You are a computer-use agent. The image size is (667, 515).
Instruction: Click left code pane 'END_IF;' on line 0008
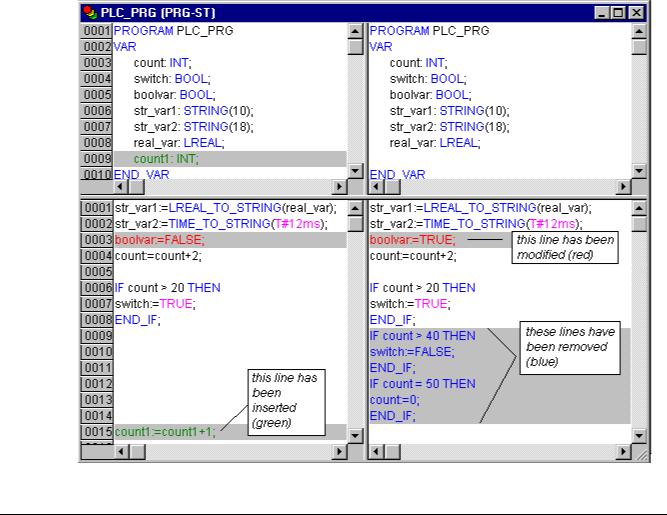point(137,320)
